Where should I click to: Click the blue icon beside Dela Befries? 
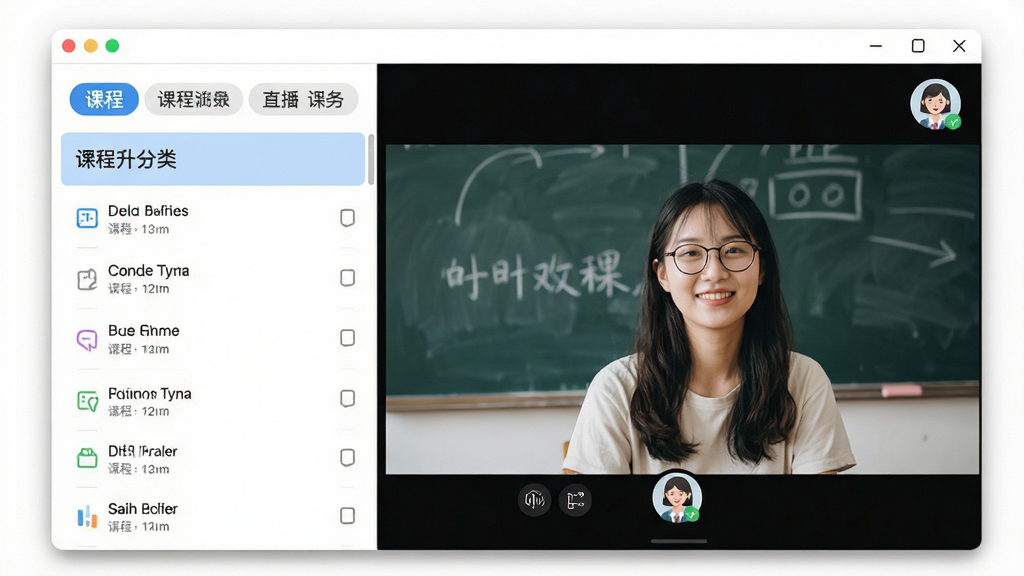[x=87, y=218]
